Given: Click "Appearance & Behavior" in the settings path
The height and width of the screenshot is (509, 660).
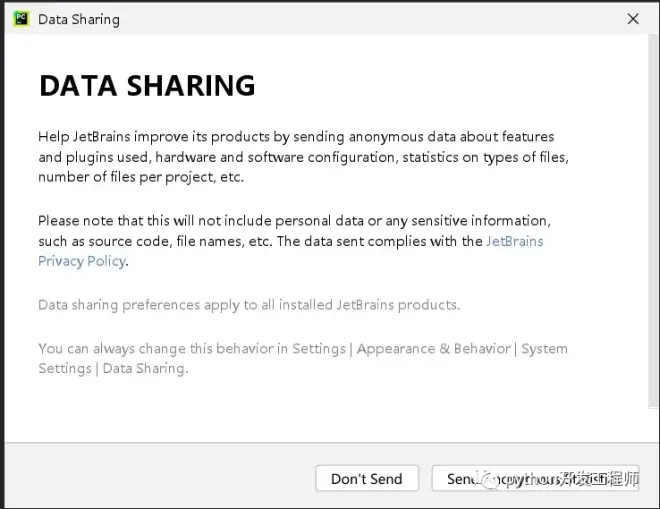Looking at the screenshot, I should [433, 349].
